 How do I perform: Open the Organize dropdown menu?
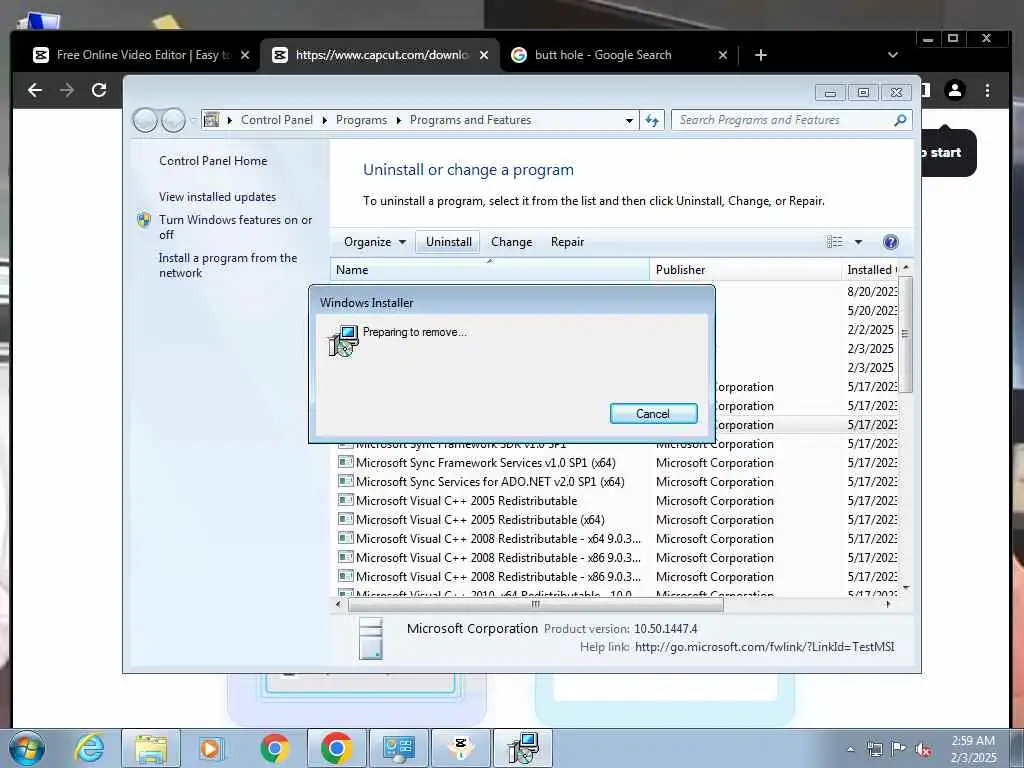(x=375, y=242)
